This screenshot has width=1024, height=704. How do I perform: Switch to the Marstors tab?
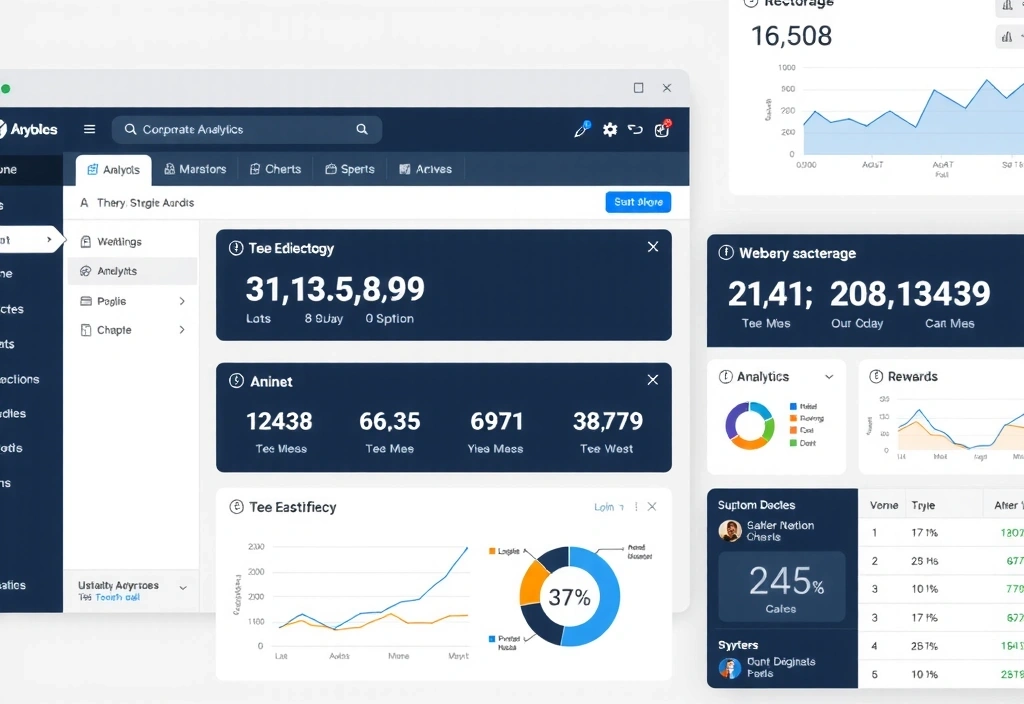click(195, 169)
